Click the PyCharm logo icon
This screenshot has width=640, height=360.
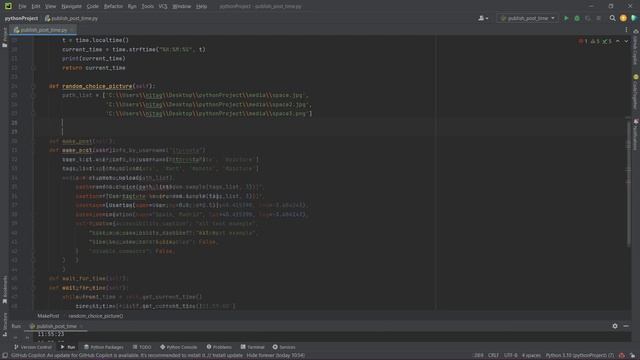click(x=8, y=6)
